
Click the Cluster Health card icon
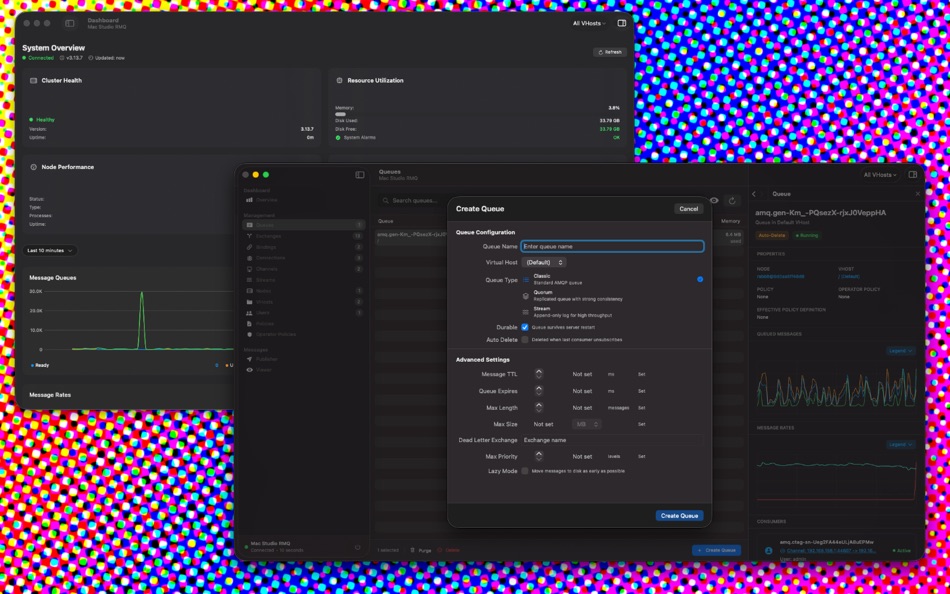coord(33,81)
